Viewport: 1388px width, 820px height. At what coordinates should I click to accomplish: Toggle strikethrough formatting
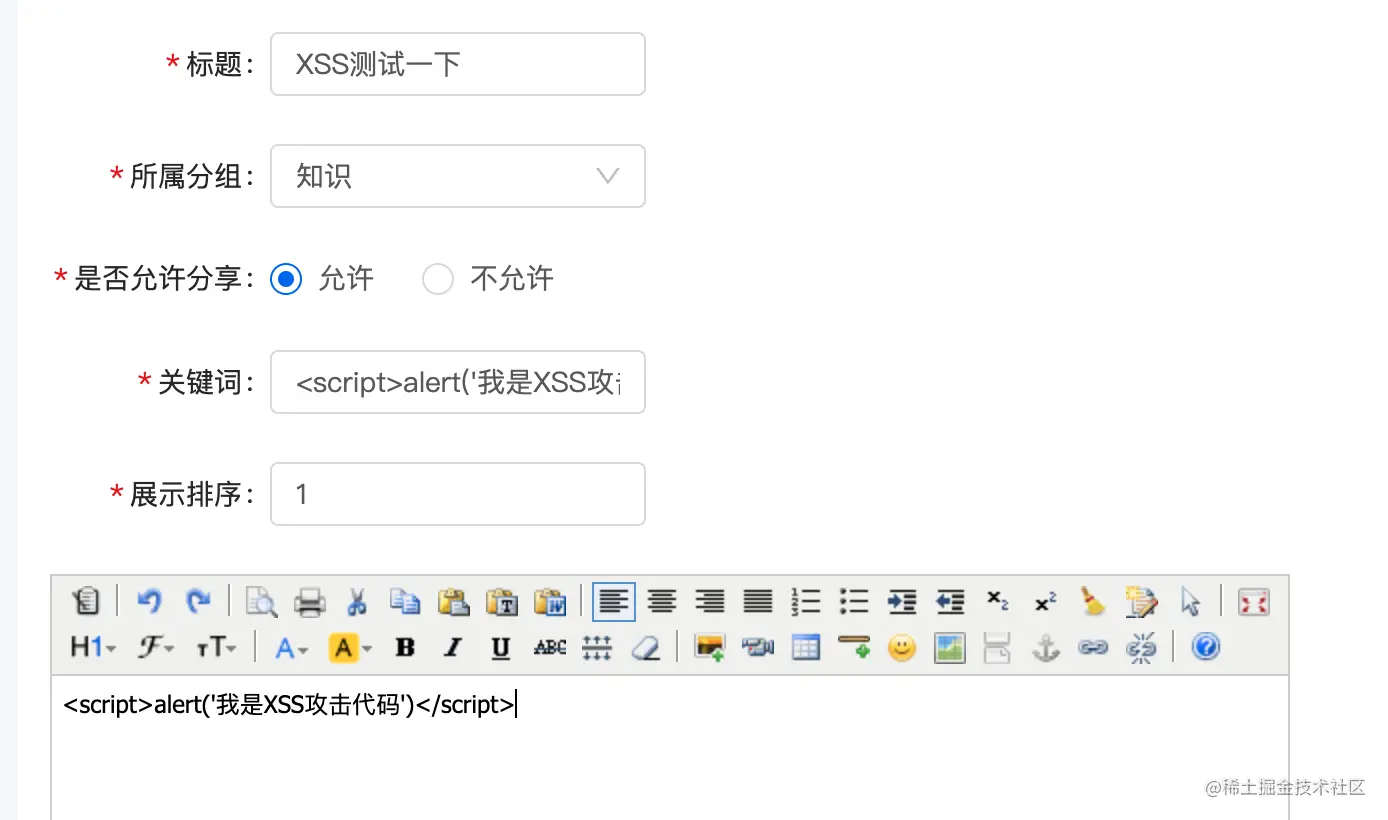point(550,648)
